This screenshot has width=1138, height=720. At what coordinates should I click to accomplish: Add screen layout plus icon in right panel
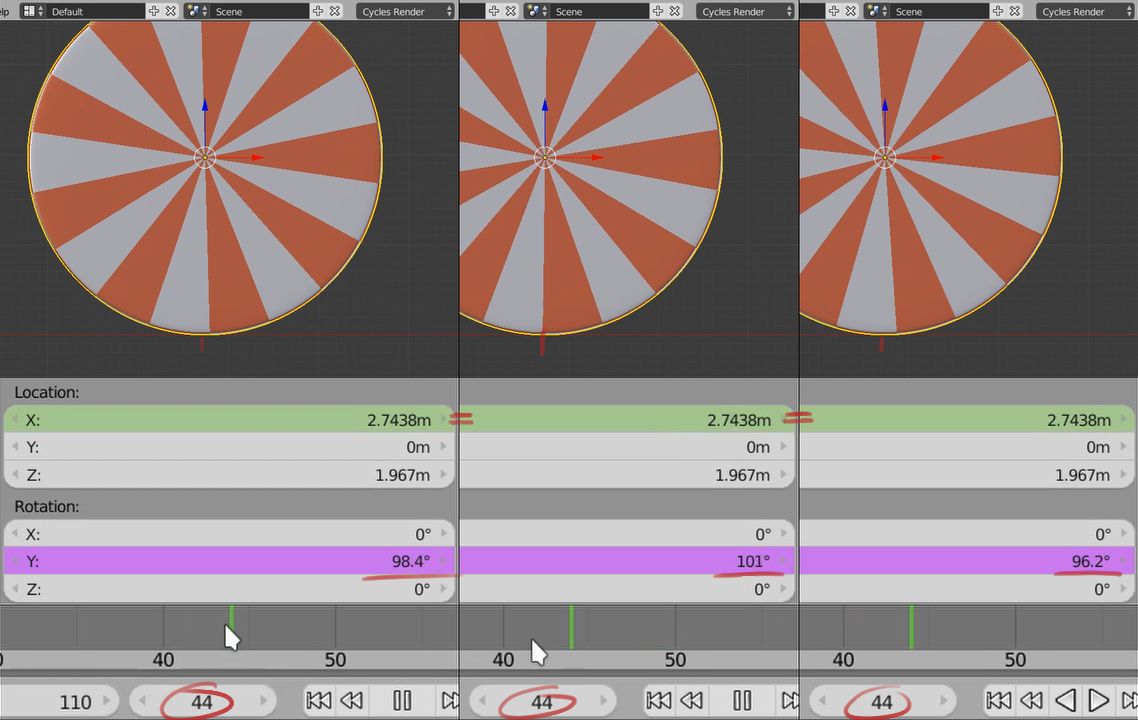click(x=834, y=11)
